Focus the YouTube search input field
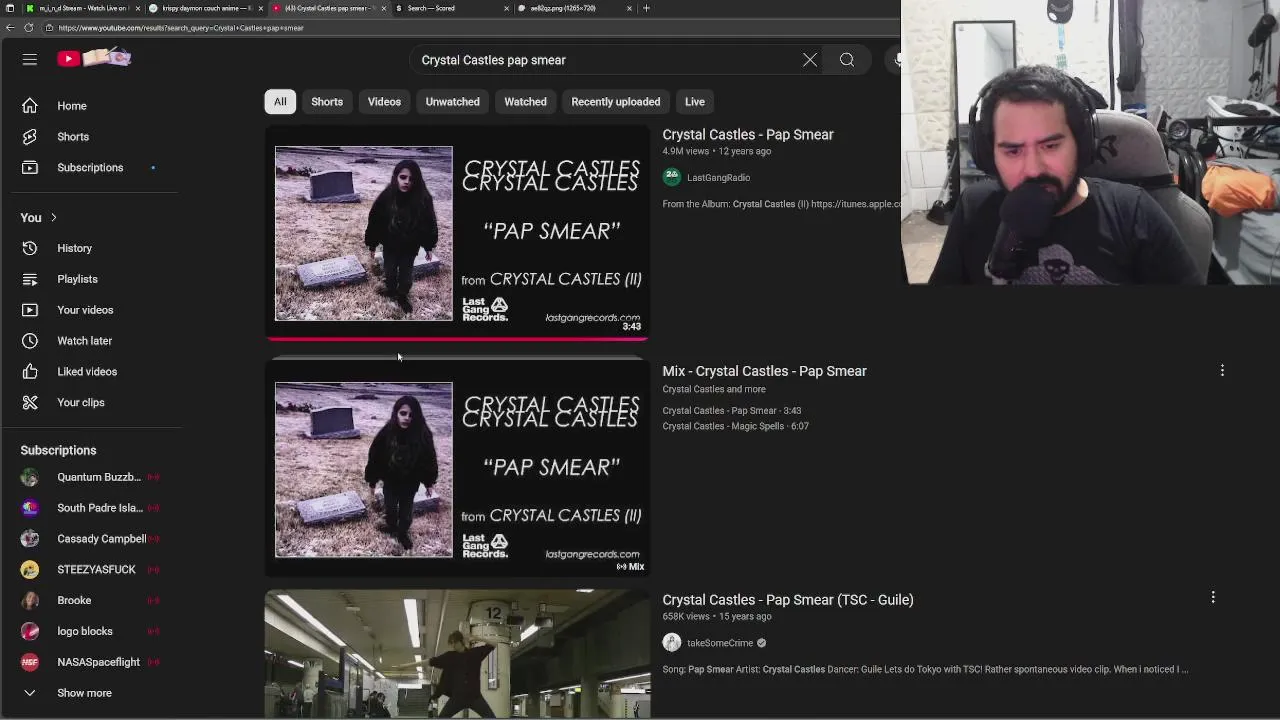 coord(605,60)
